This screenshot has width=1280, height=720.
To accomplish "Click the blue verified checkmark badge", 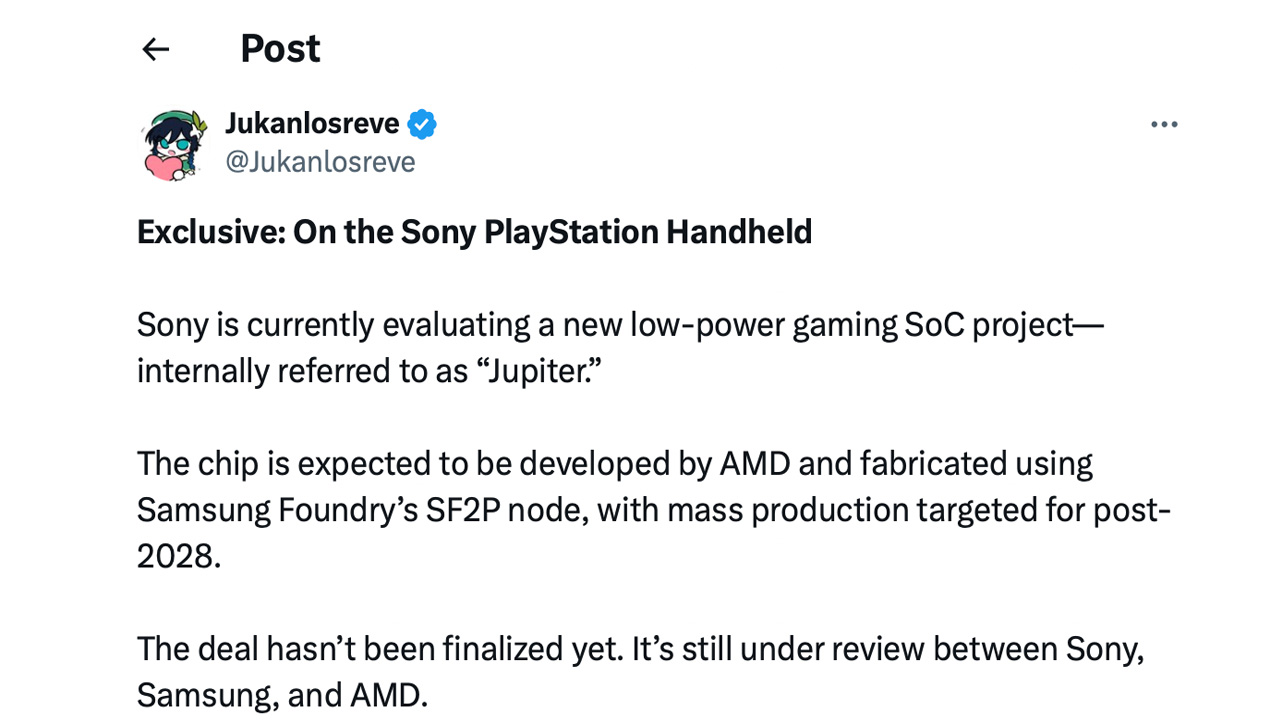I will coord(422,124).
